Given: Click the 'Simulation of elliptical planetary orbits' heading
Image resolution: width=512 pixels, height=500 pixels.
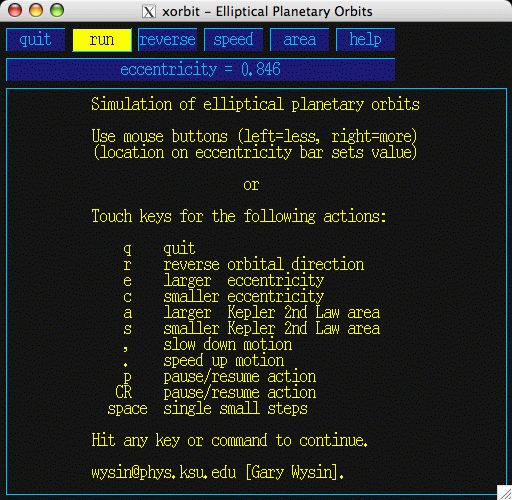Looking at the screenshot, I should tap(255, 104).
